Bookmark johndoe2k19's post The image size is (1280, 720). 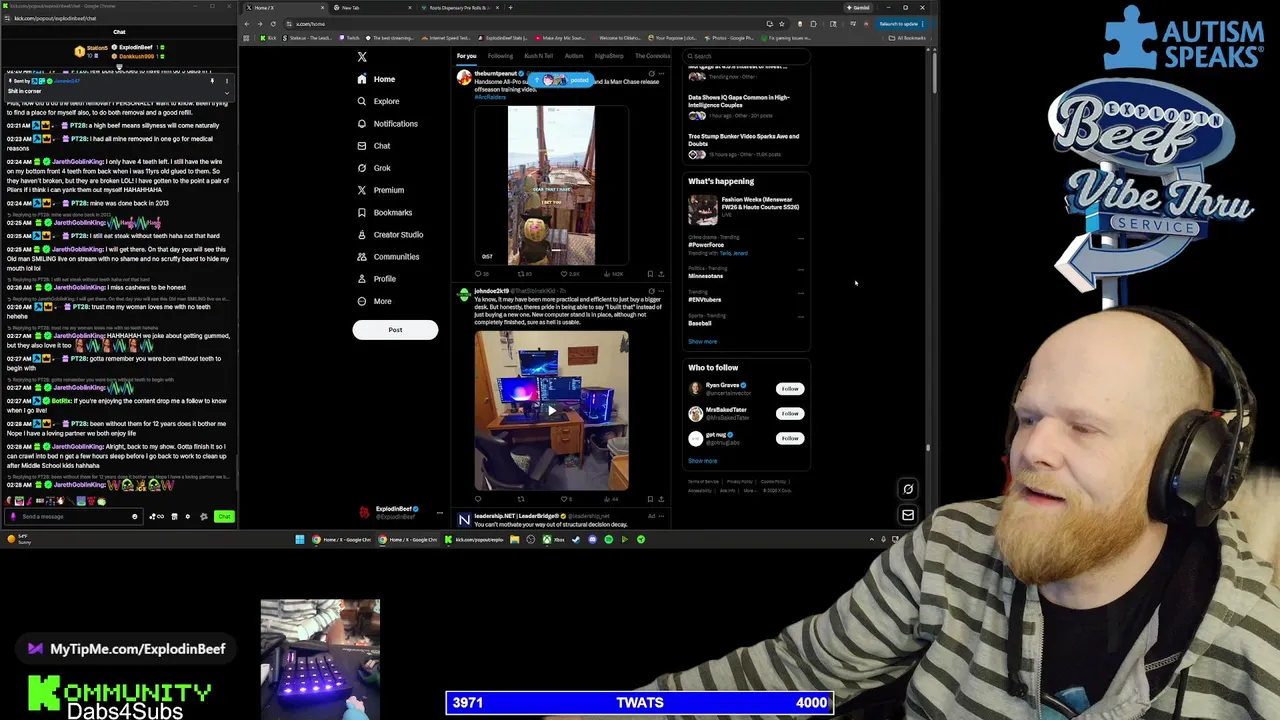(650, 499)
